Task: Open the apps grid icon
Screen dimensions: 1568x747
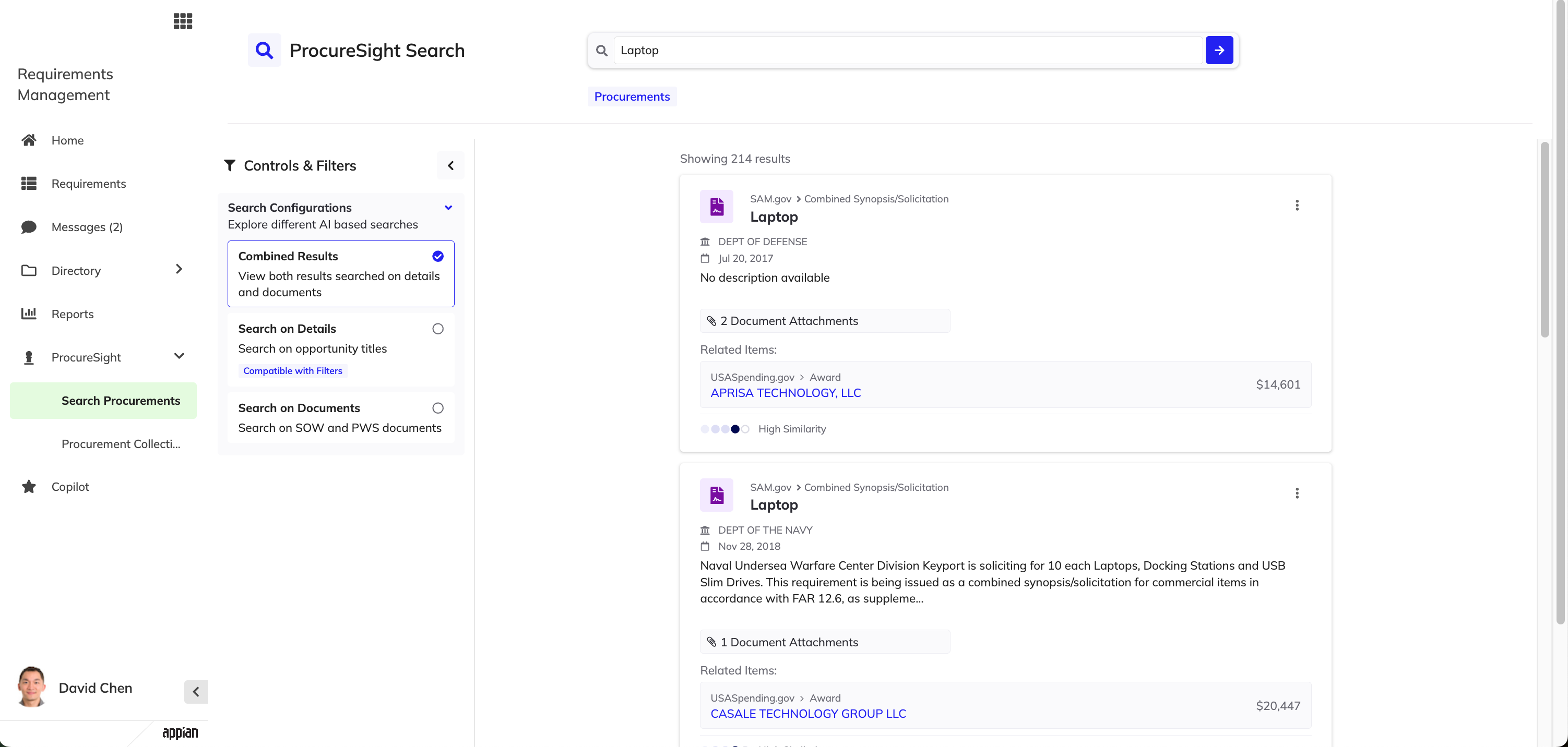Action: click(x=183, y=21)
